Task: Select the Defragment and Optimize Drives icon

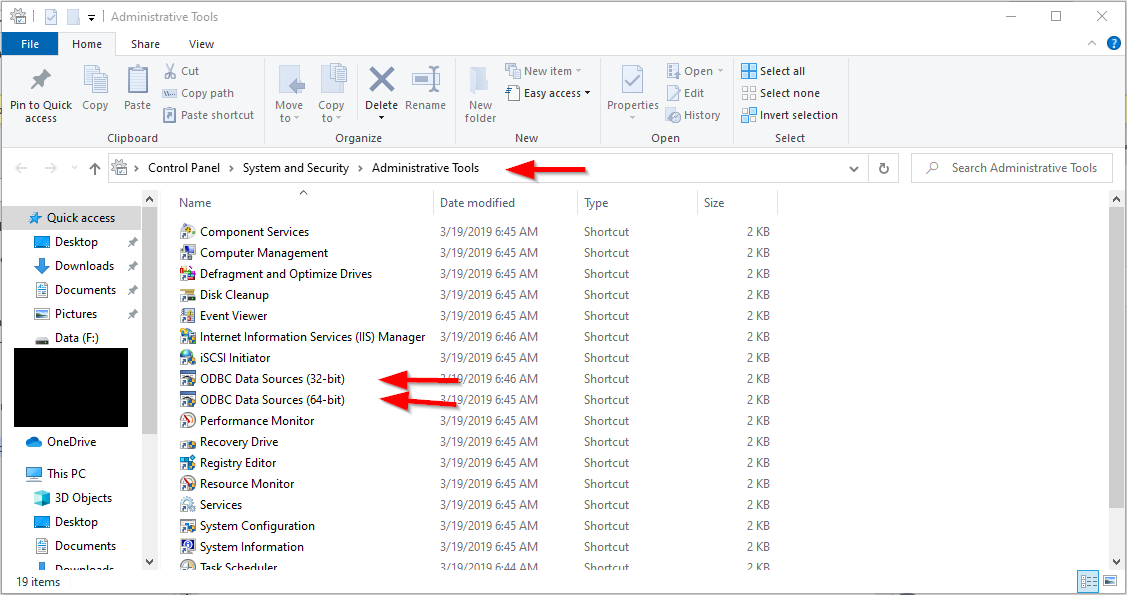Action: pos(188,273)
